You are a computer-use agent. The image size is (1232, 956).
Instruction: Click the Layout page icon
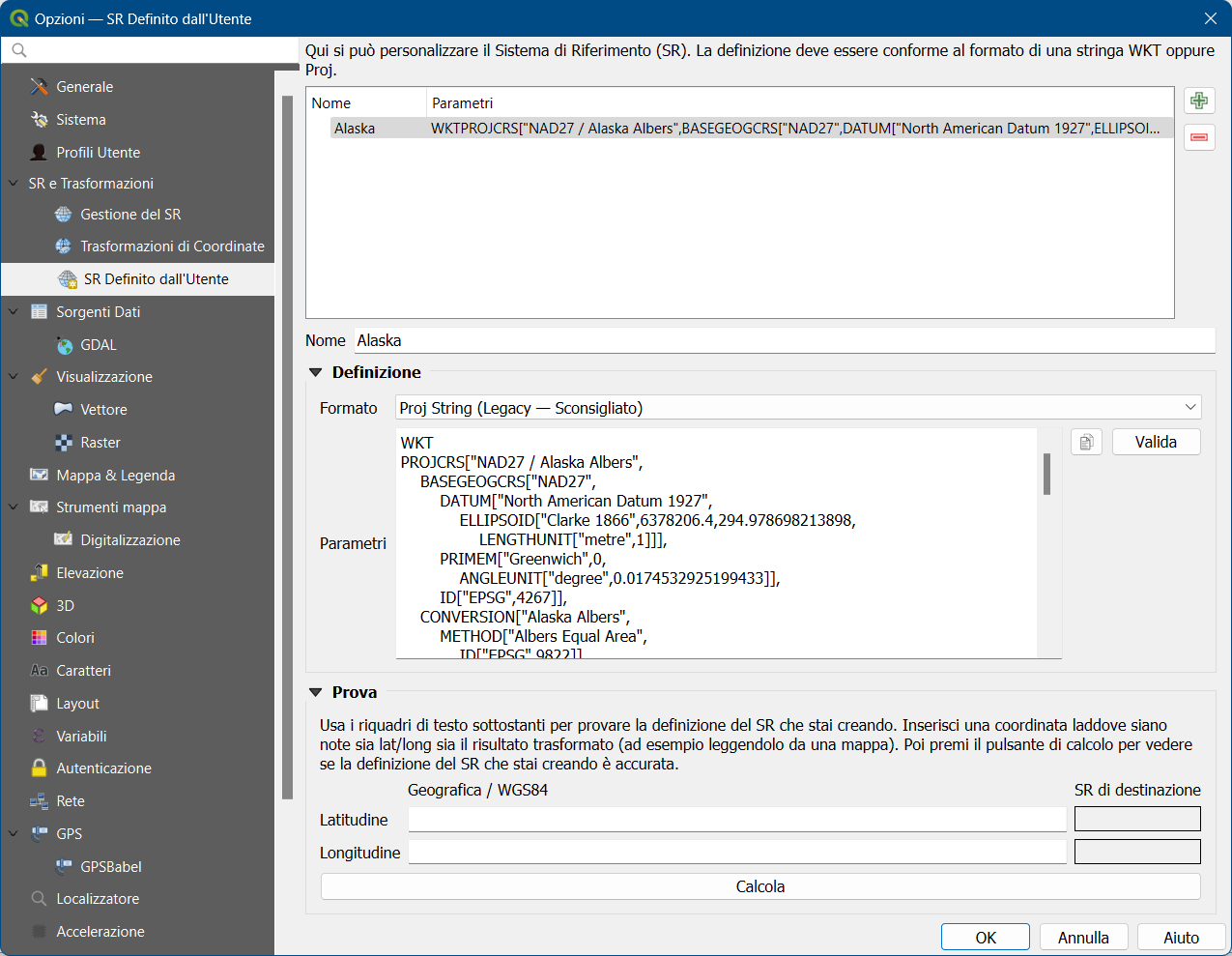point(39,704)
